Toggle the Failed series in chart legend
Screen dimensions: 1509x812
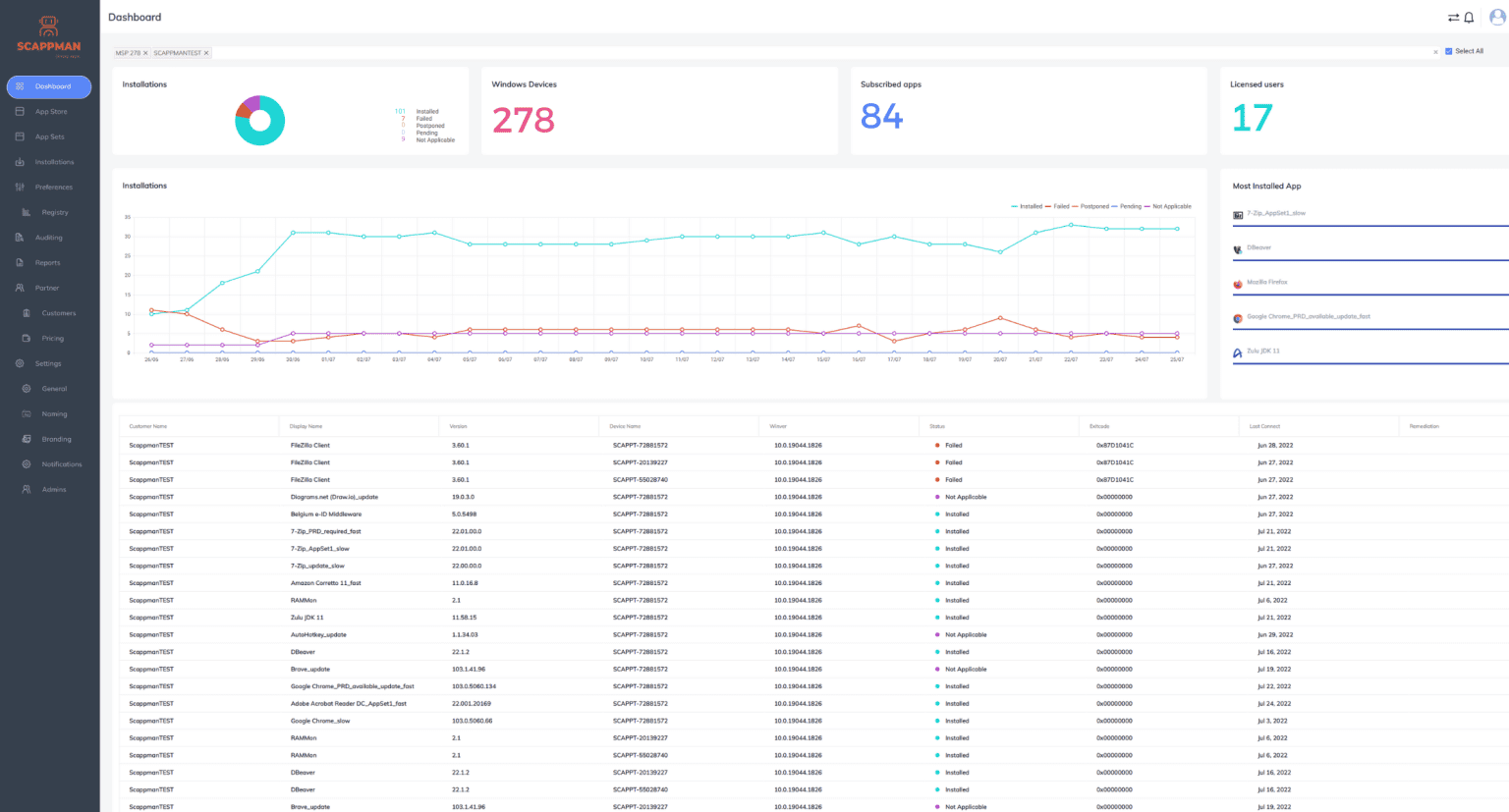(1059, 206)
